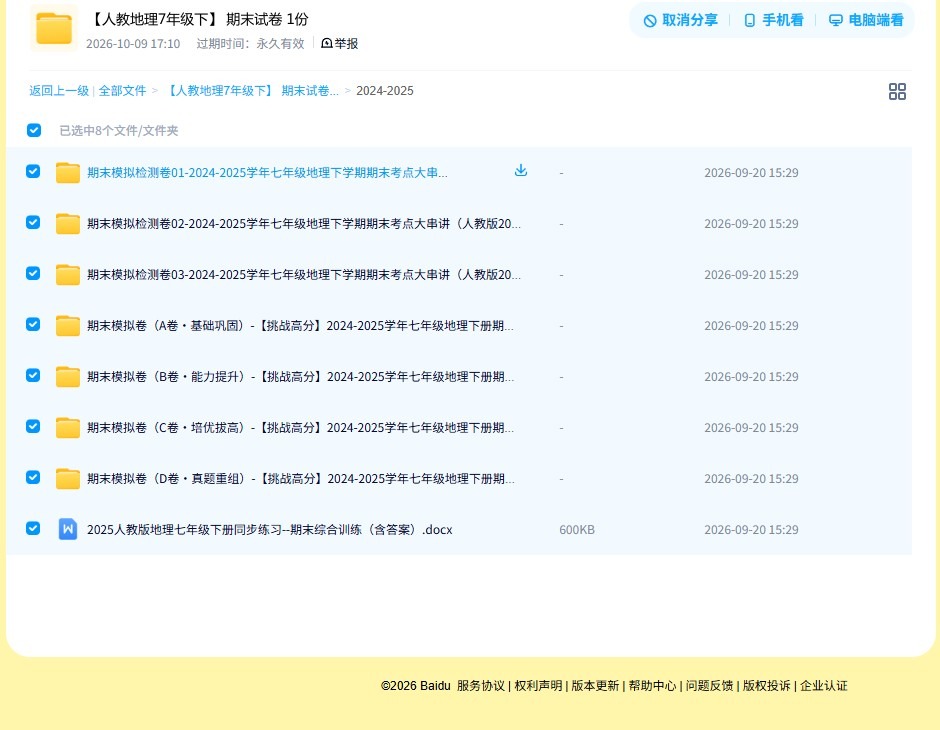Click the grid view toggle icon
The width and height of the screenshot is (940, 730).
(897, 91)
